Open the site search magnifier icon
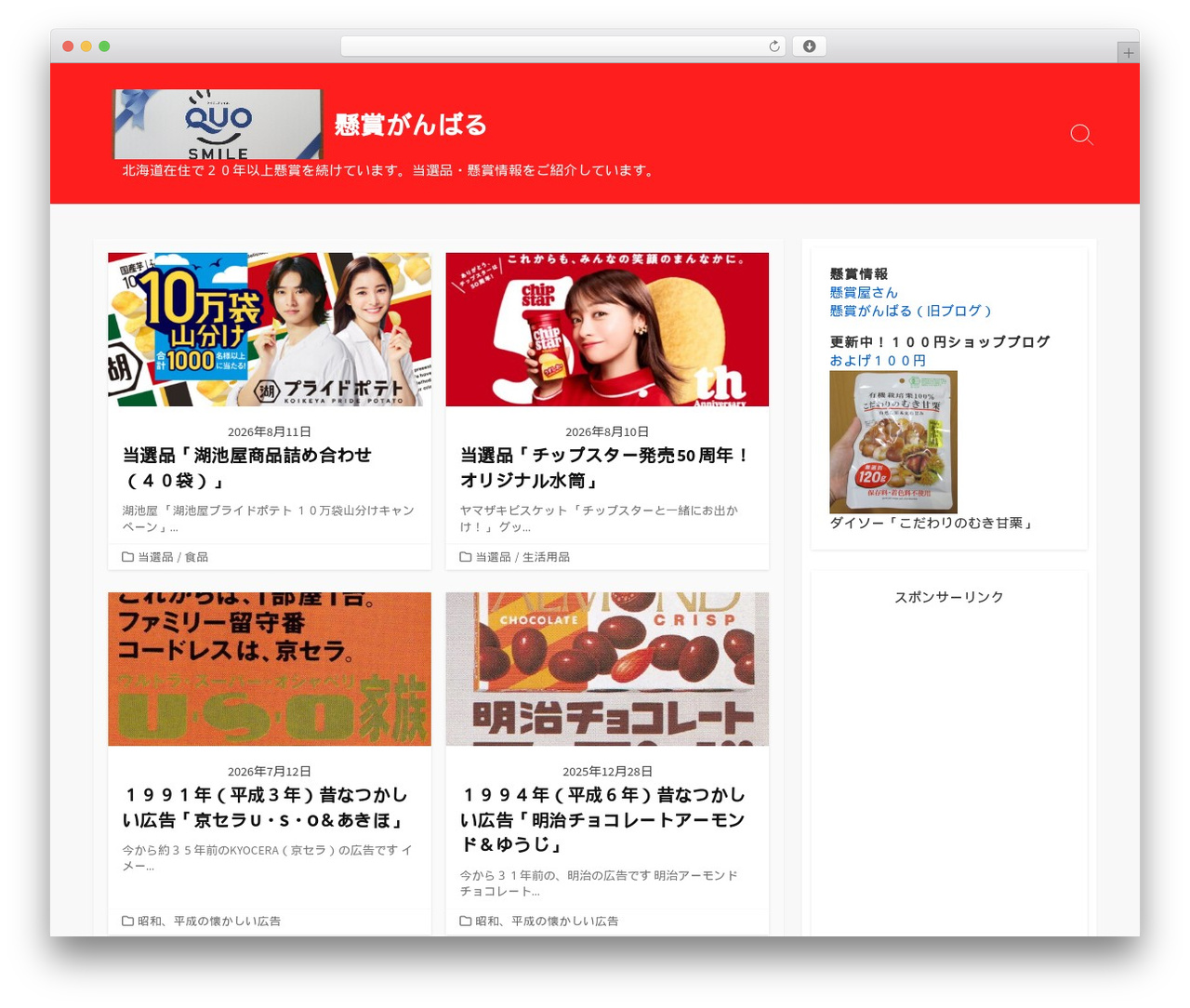 tap(1081, 135)
